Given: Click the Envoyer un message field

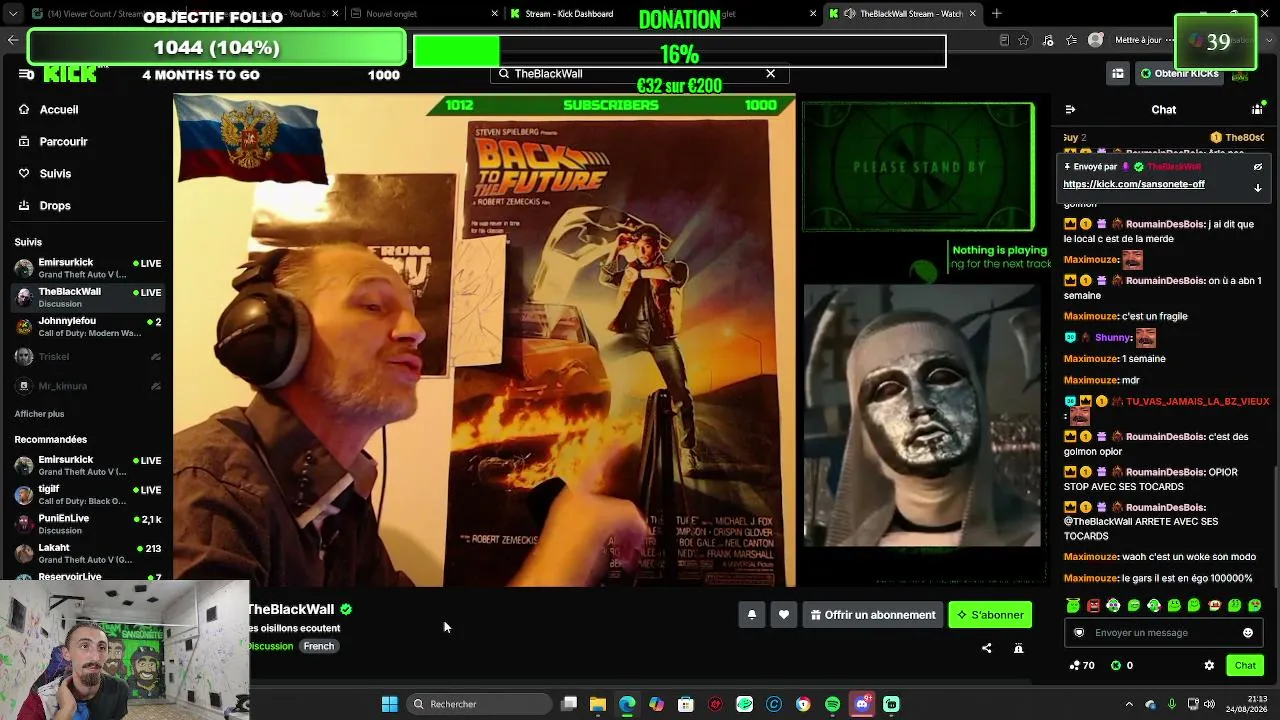Looking at the screenshot, I should [1166, 632].
